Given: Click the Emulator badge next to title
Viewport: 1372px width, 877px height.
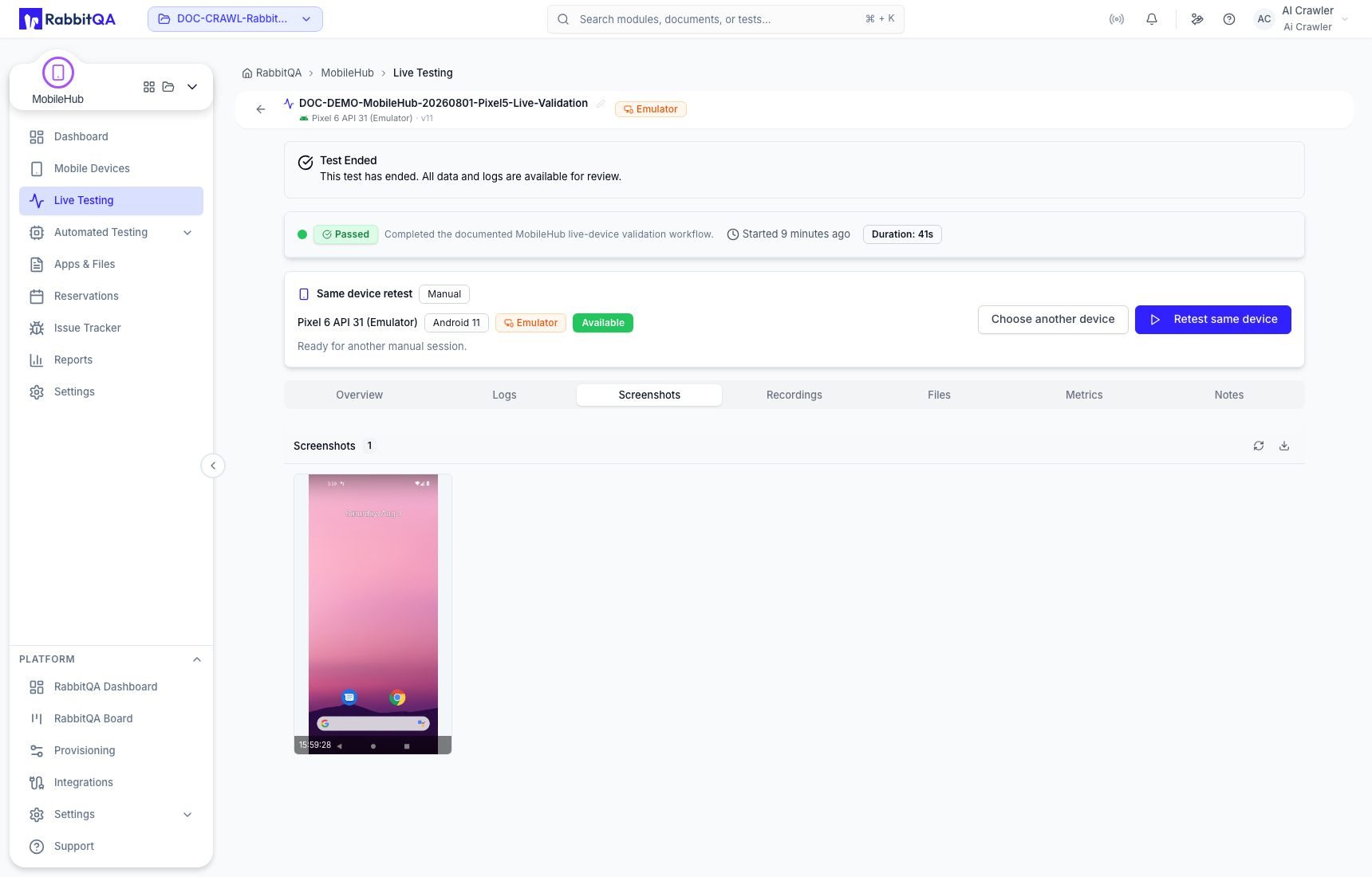Looking at the screenshot, I should 651,109.
